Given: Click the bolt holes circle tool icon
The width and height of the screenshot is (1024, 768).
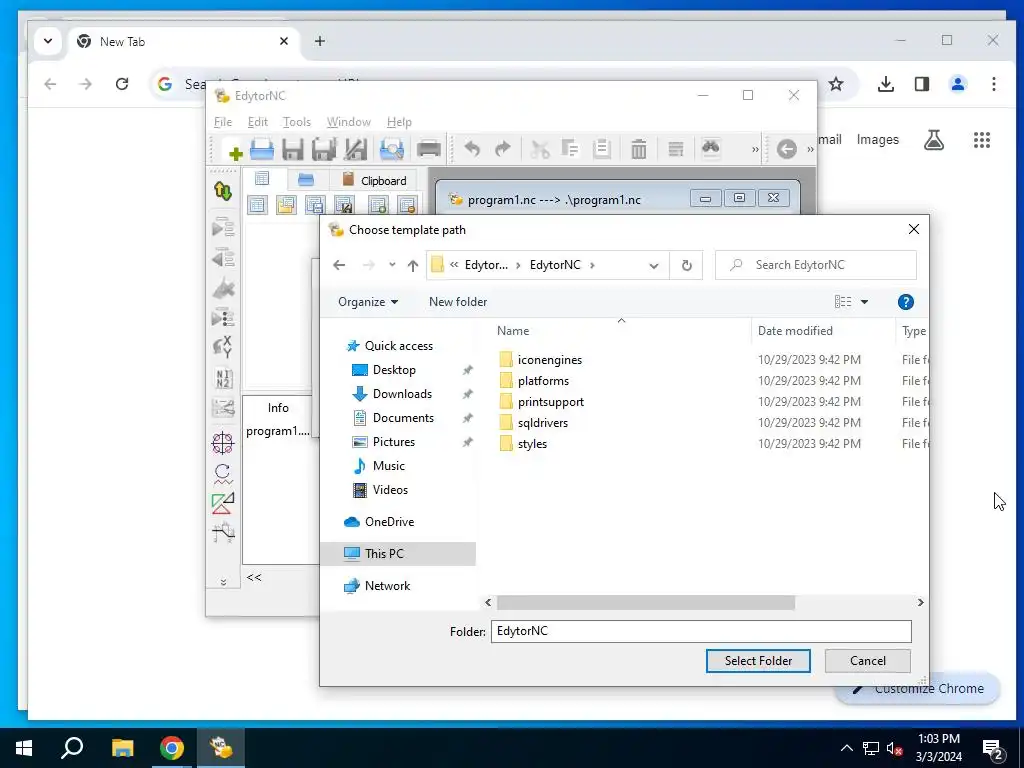Looking at the screenshot, I should [223, 443].
